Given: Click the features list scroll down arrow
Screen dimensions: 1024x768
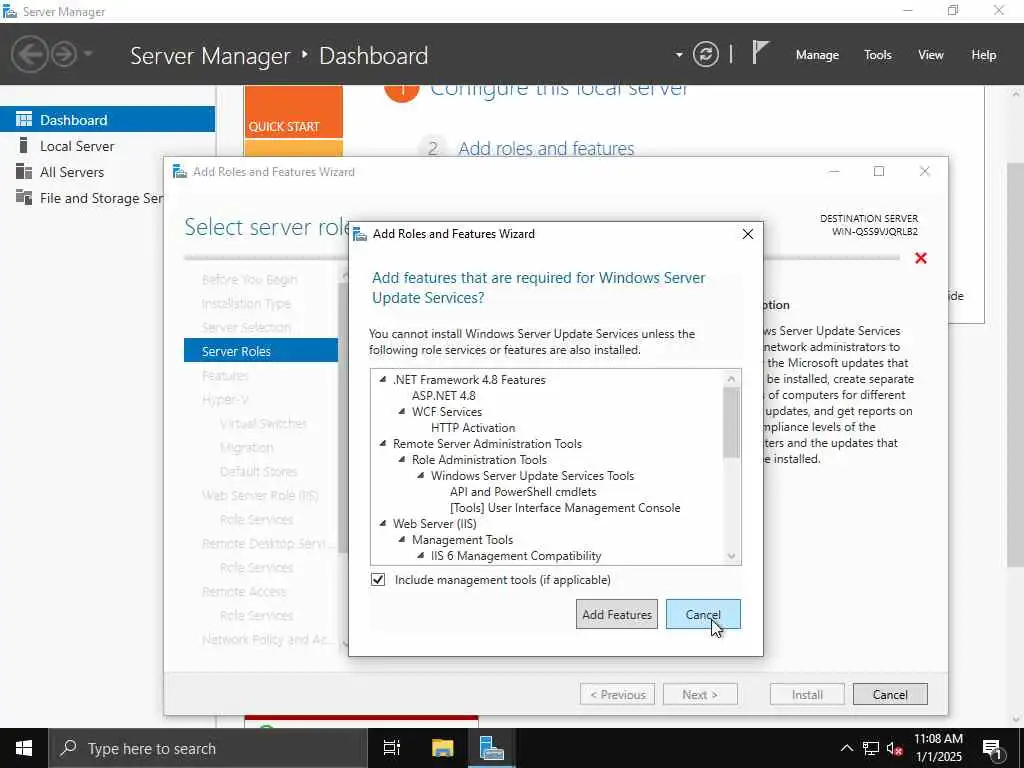Looking at the screenshot, I should [731, 556].
